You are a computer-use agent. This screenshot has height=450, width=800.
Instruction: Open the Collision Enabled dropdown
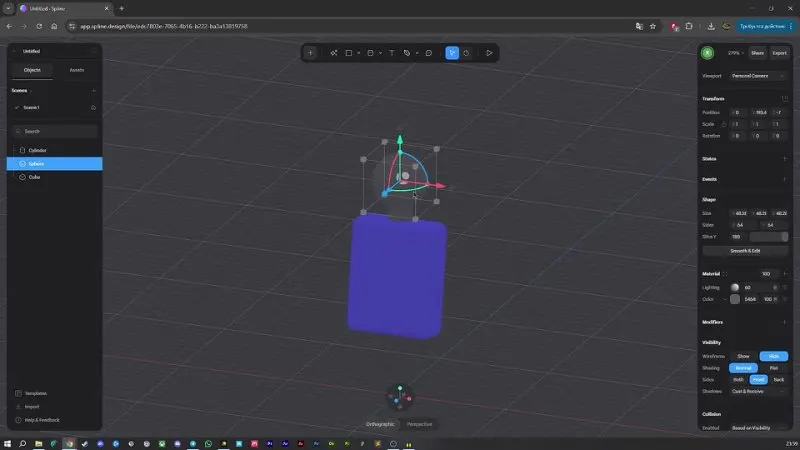759,428
